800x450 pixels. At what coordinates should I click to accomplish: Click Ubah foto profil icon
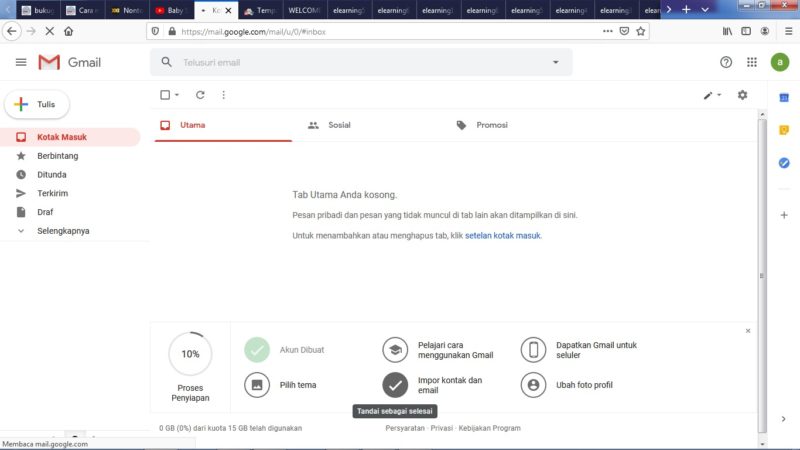coord(533,385)
